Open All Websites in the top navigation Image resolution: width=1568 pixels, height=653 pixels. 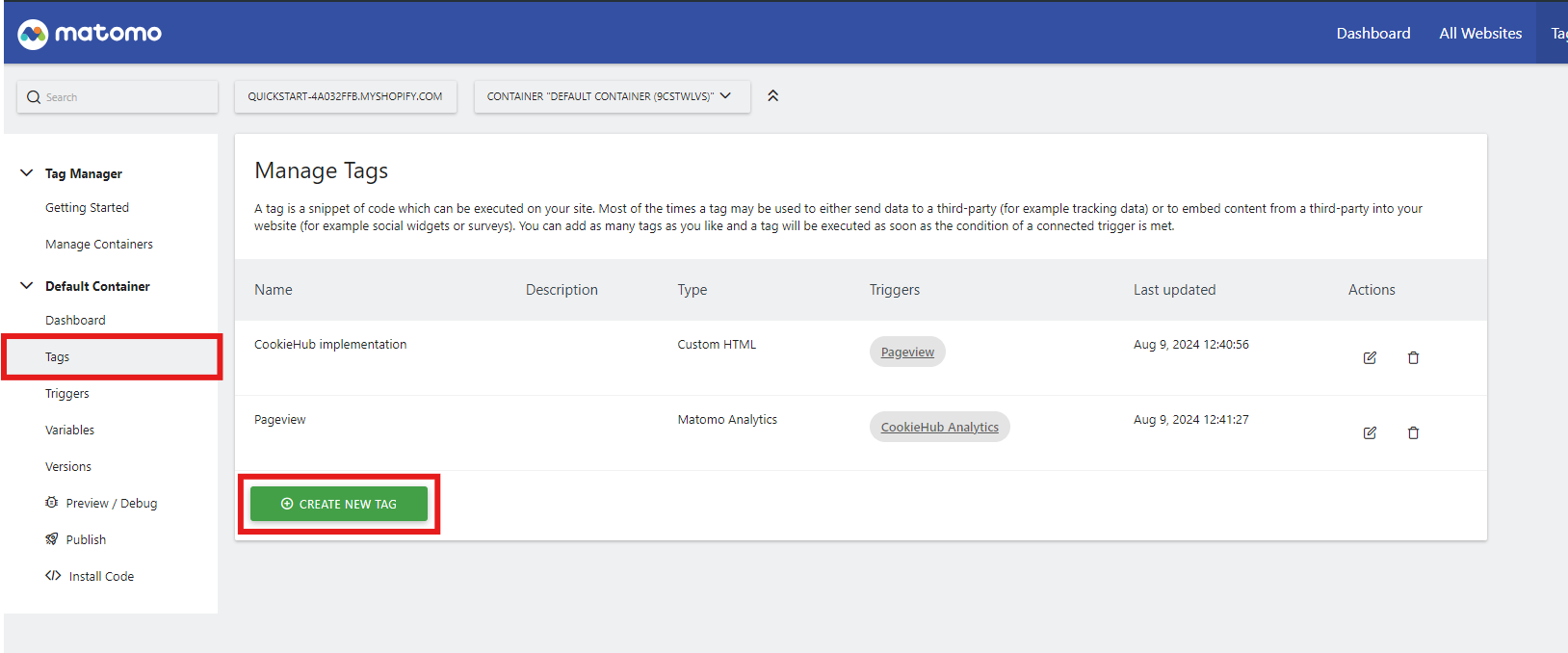[1480, 34]
